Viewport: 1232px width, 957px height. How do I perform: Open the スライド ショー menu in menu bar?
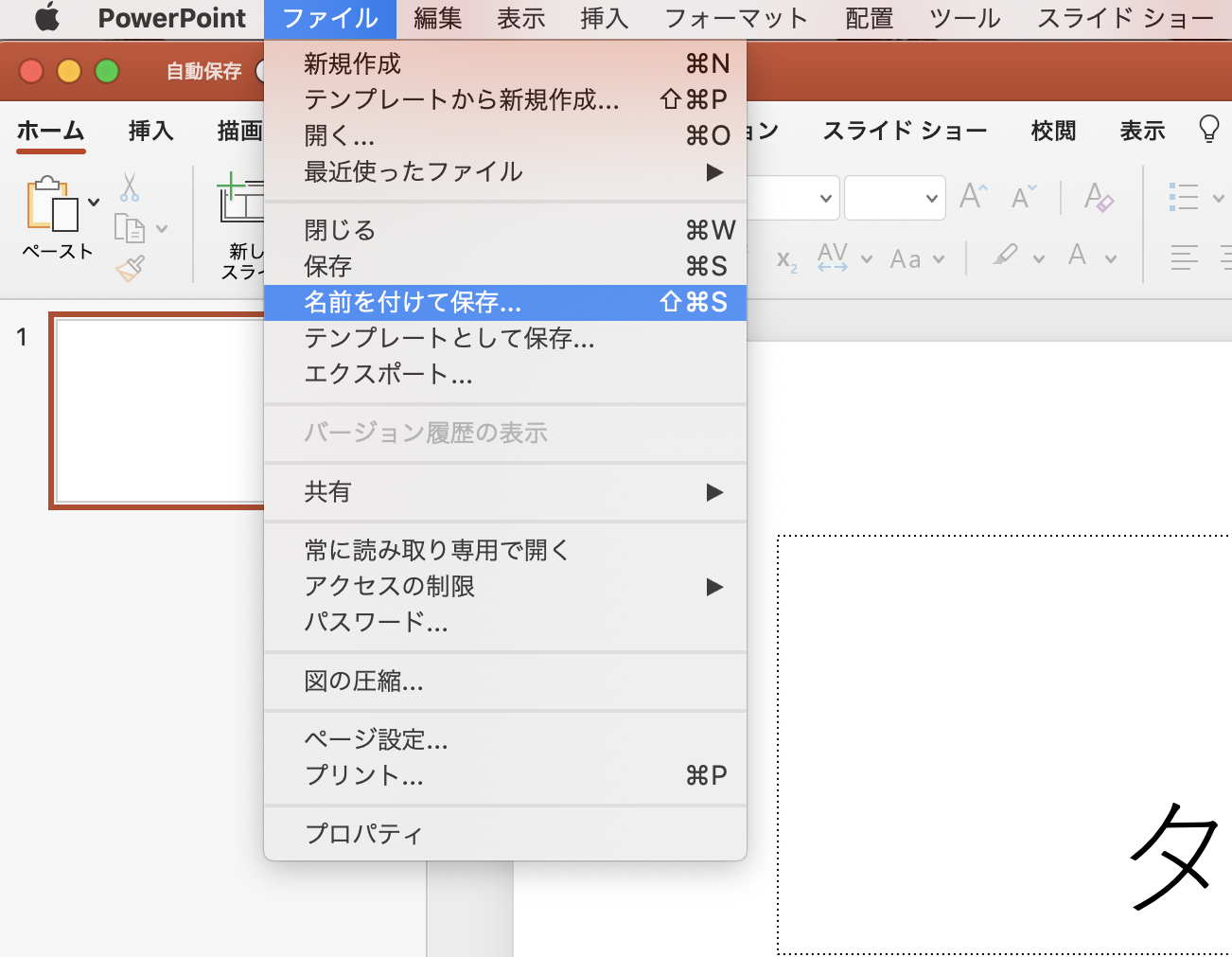(1124, 18)
